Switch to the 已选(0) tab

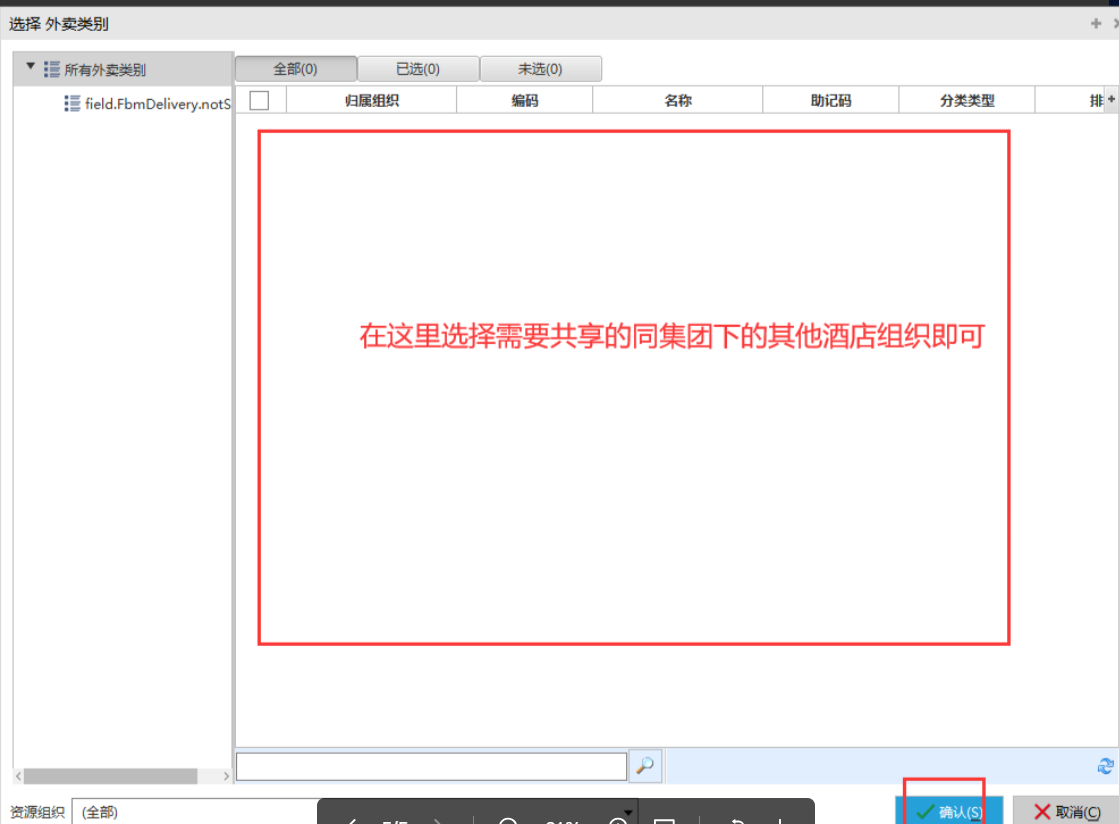(418, 69)
